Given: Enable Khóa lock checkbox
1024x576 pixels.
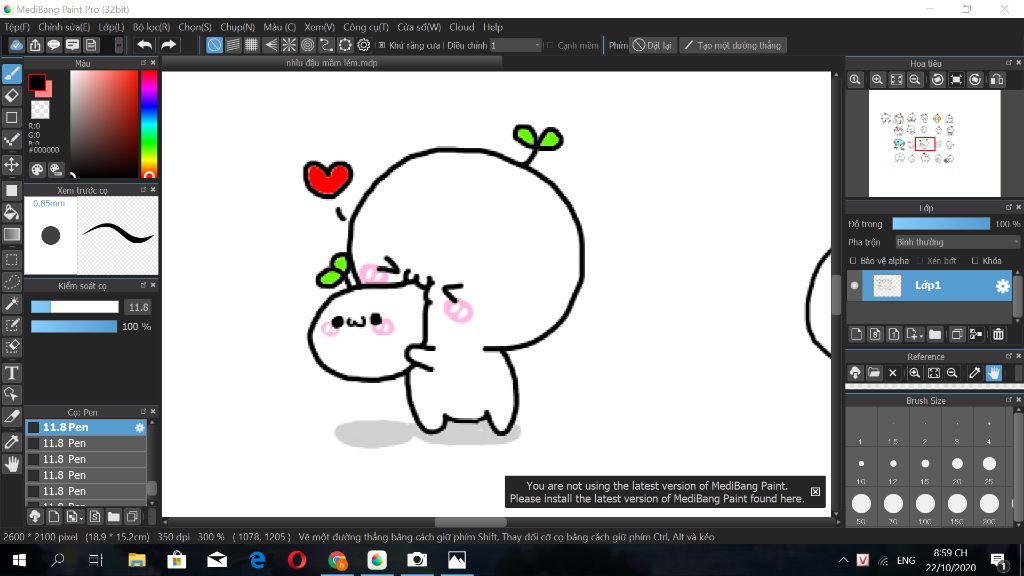Looking at the screenshot, I should click(975, 261).
